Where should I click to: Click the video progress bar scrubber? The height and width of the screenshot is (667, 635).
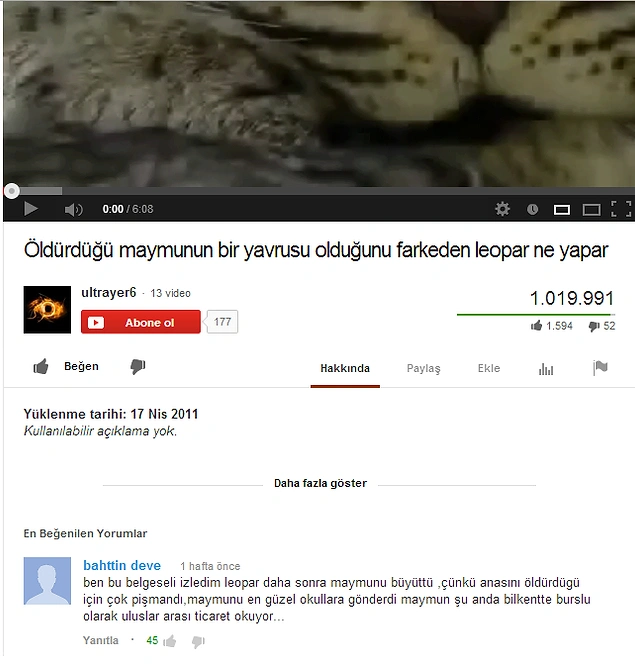(x=11, y=191)
